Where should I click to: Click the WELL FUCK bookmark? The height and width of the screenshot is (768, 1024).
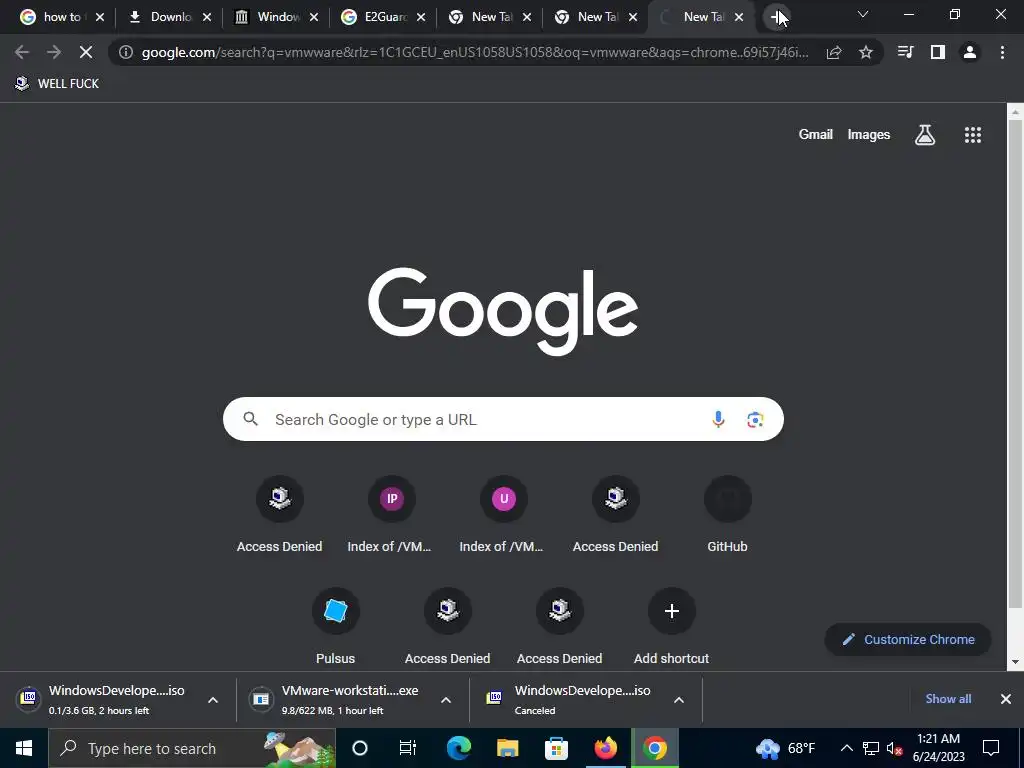point(57,84)
